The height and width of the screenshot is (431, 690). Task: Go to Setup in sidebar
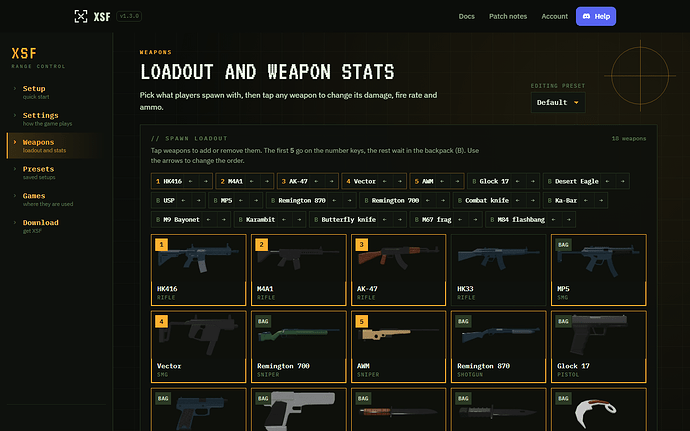click(x=55, y=92)
